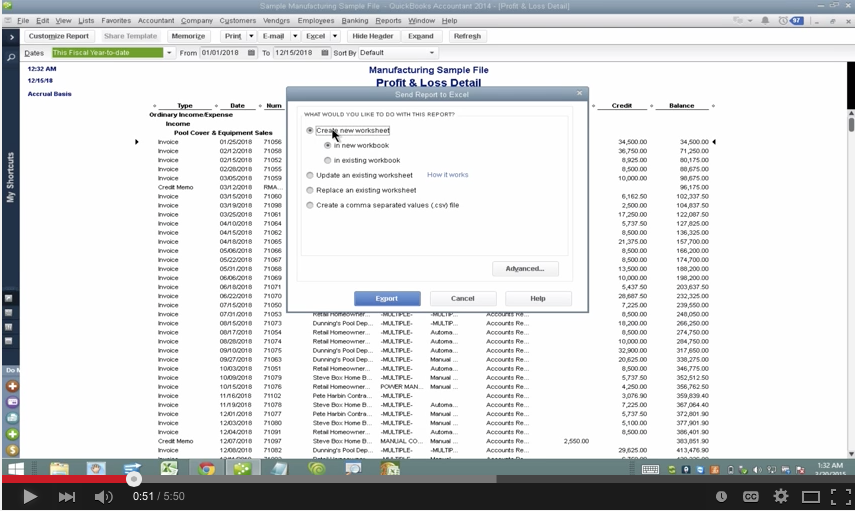
Task: Enter fullscreen video mode
Action: pyautogui.click(x=840, y=496)
